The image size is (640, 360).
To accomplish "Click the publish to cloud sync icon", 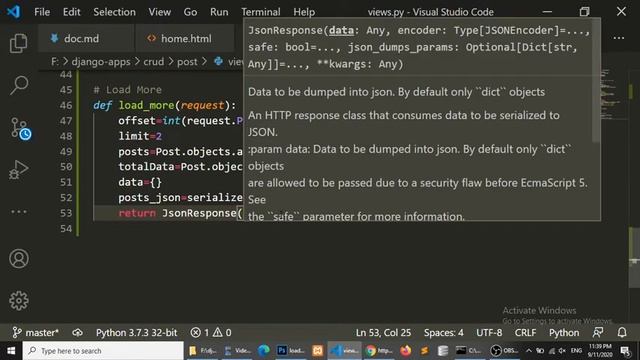I will click(78, 333).
